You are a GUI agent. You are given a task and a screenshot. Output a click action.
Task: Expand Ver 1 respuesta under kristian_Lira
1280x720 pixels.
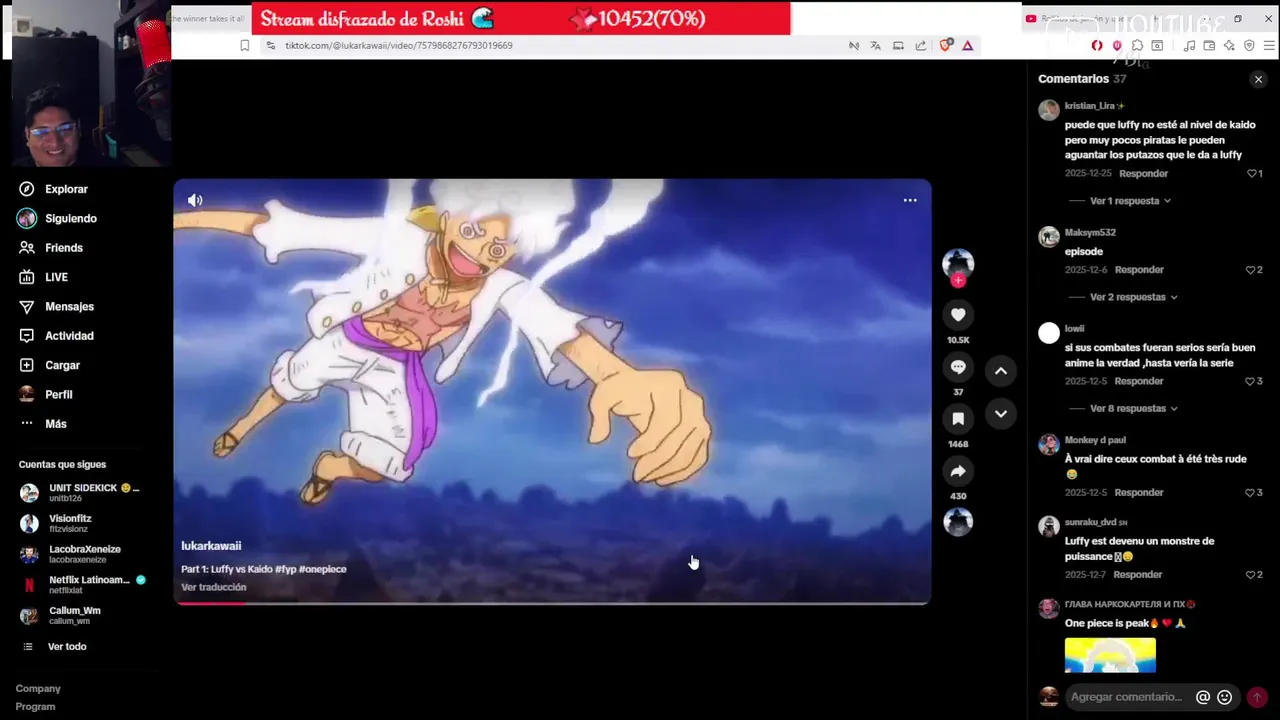click(x=1130, y=201)
